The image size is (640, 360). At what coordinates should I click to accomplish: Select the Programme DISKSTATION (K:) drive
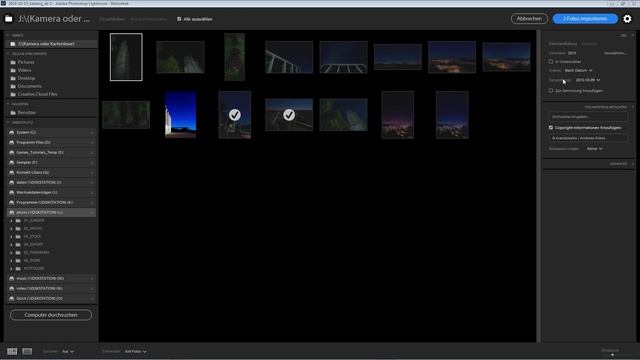pos(51,202)
